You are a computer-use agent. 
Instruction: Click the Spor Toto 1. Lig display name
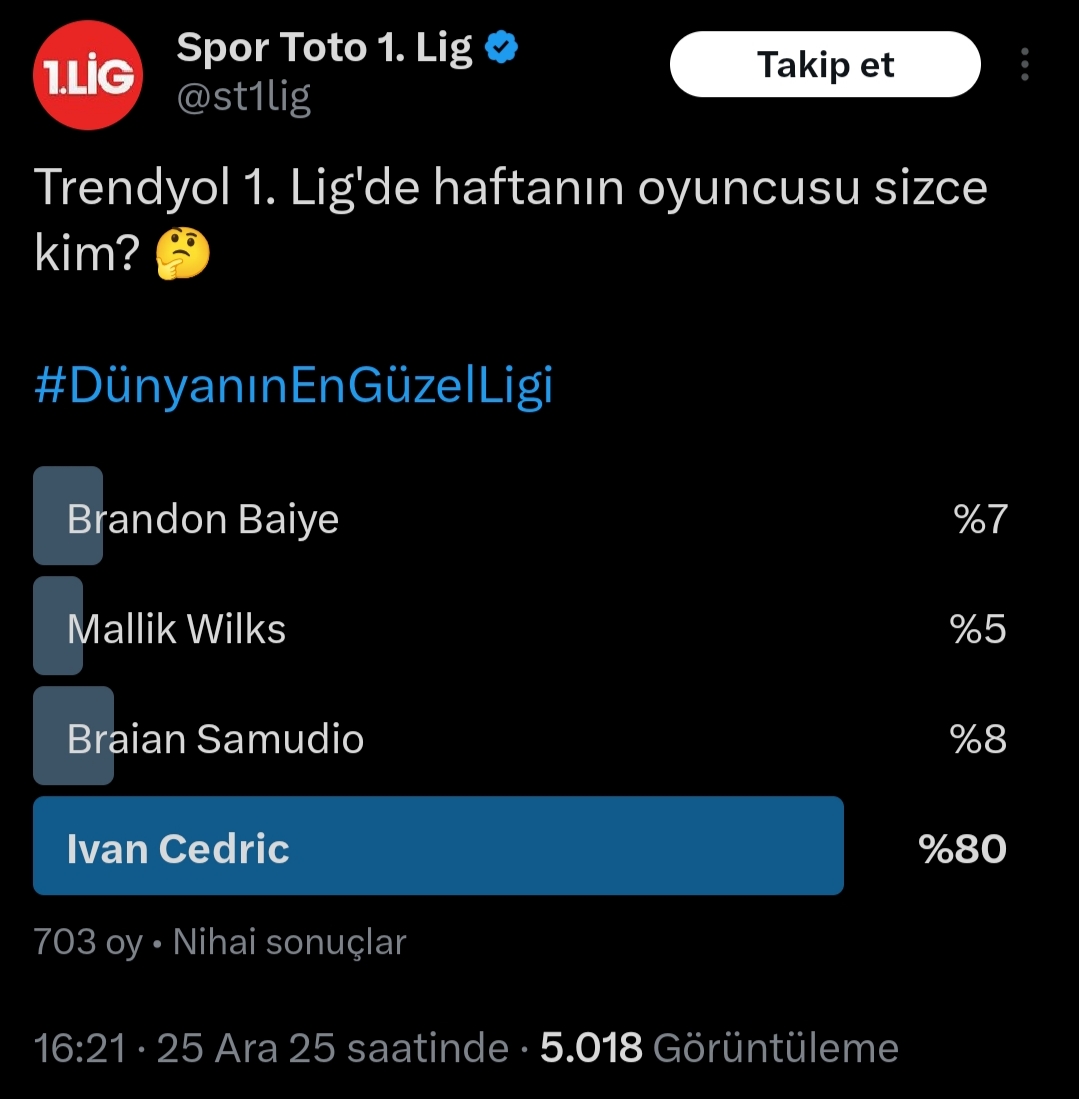coord(324,48)
